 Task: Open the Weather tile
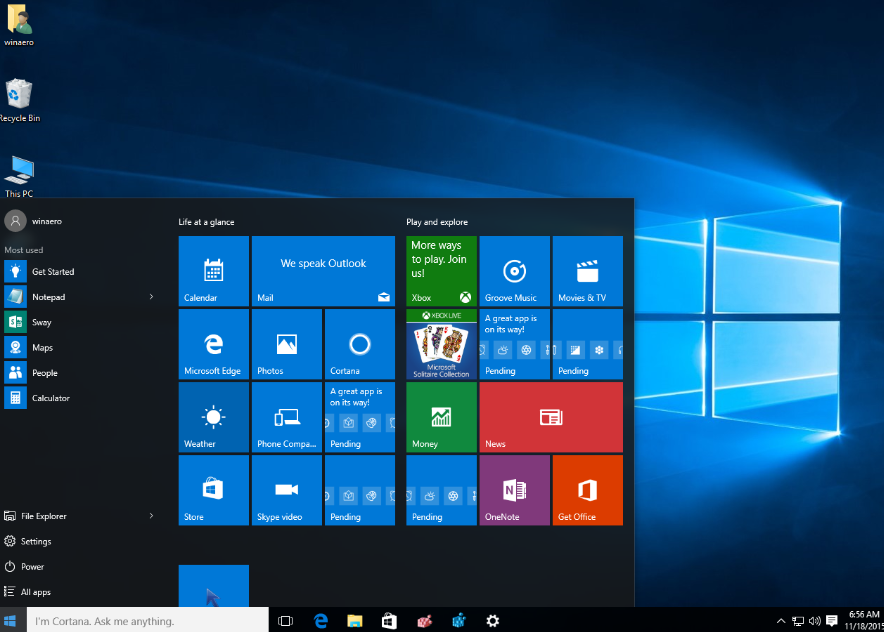pos(213,417)
